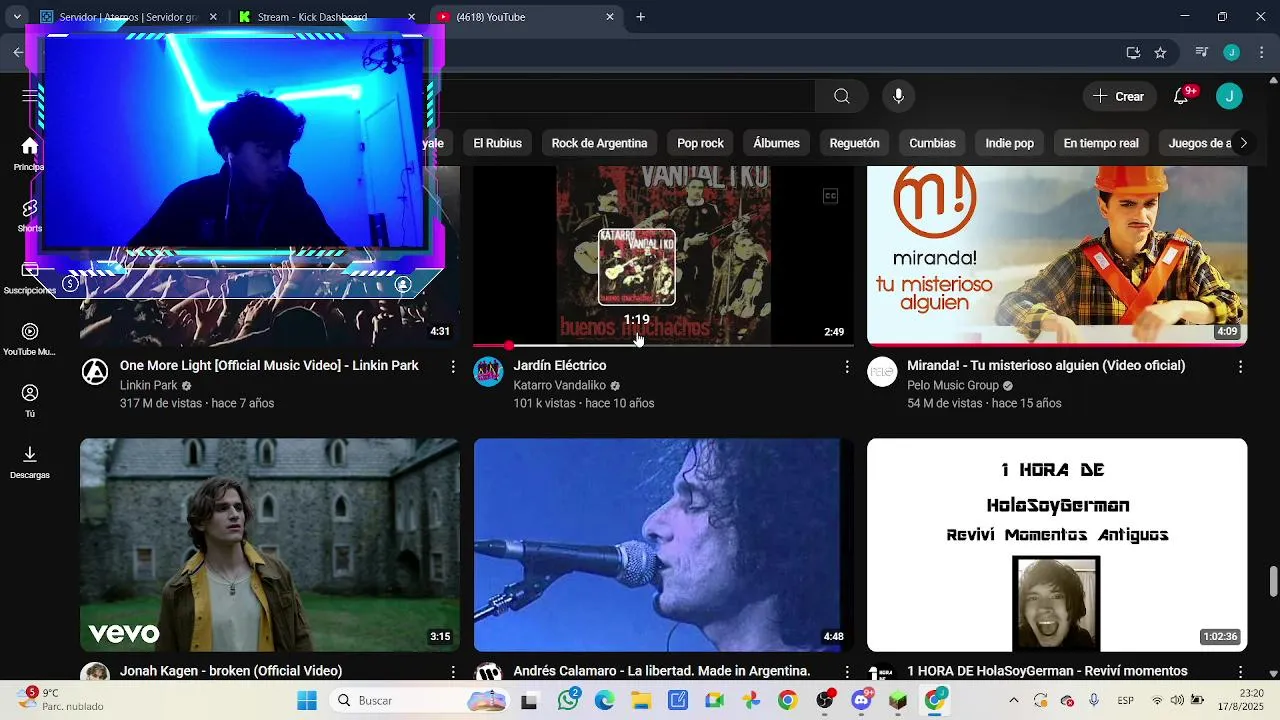Filter by Rock de Argentina chip
1280x720 pixels.
(x=599, y=143)
